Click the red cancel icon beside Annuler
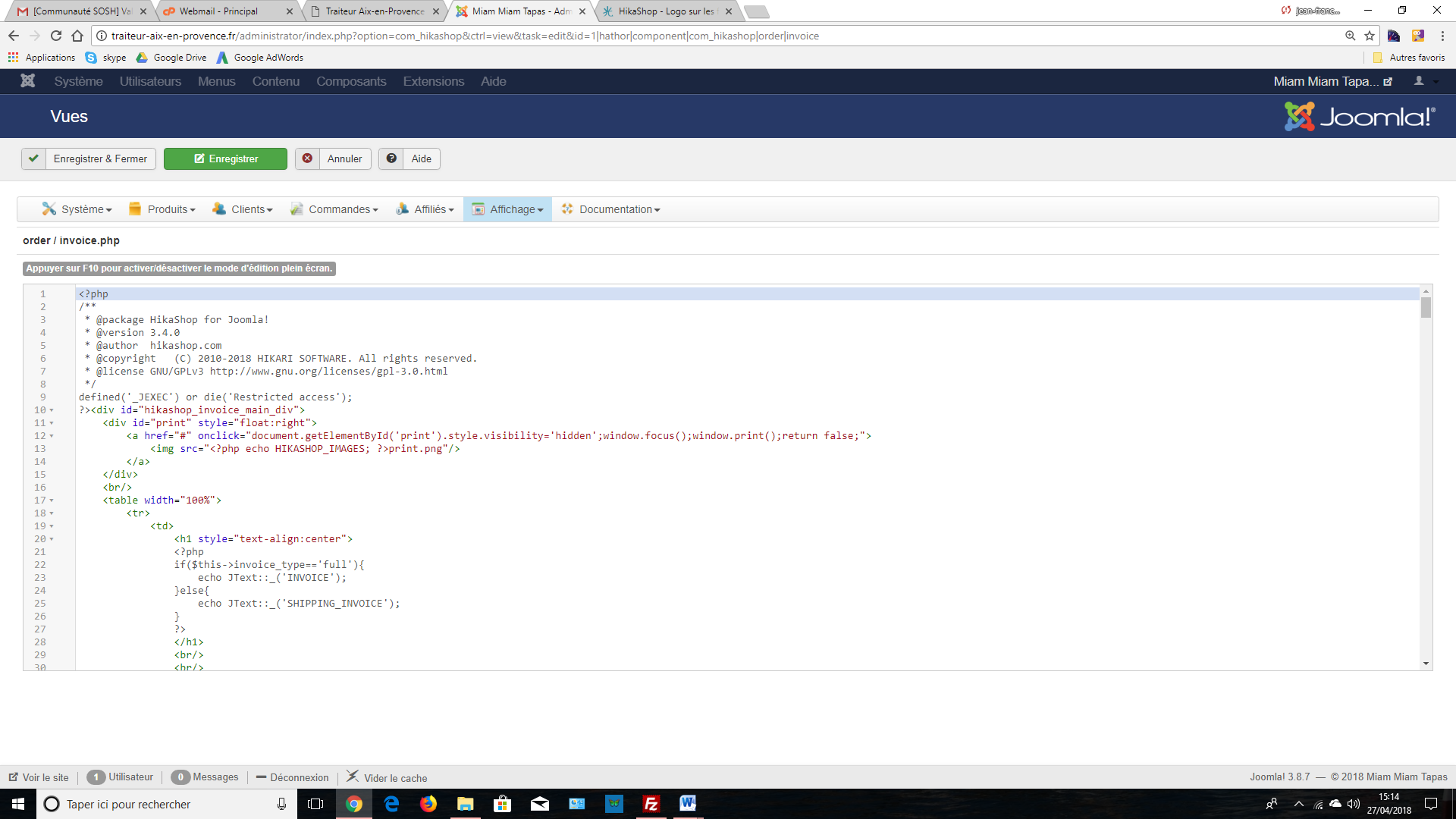This screenshot has height=819, width=1456. coord(307,158)
